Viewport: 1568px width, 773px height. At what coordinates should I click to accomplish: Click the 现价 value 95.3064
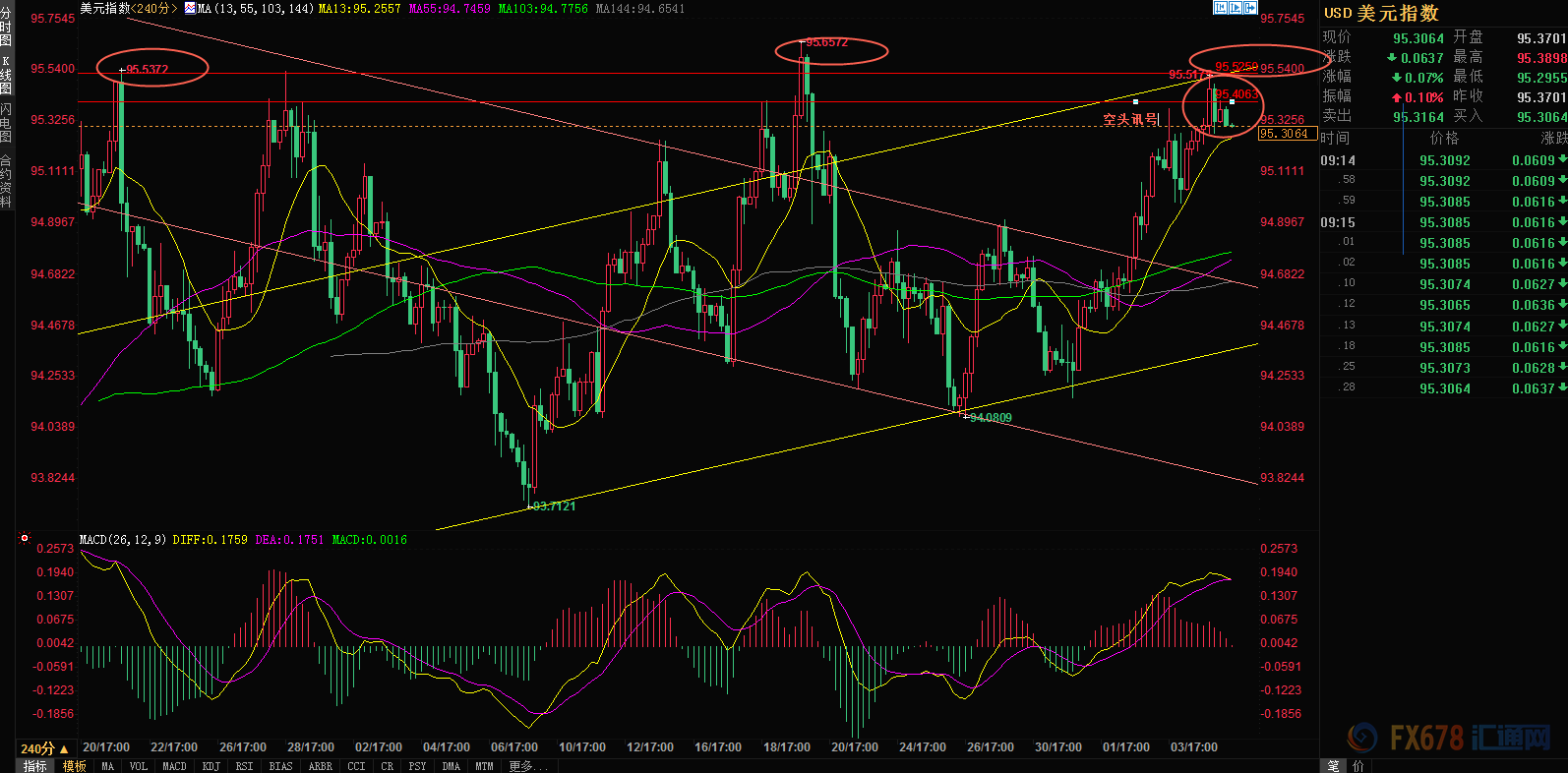click(1418, 38)
